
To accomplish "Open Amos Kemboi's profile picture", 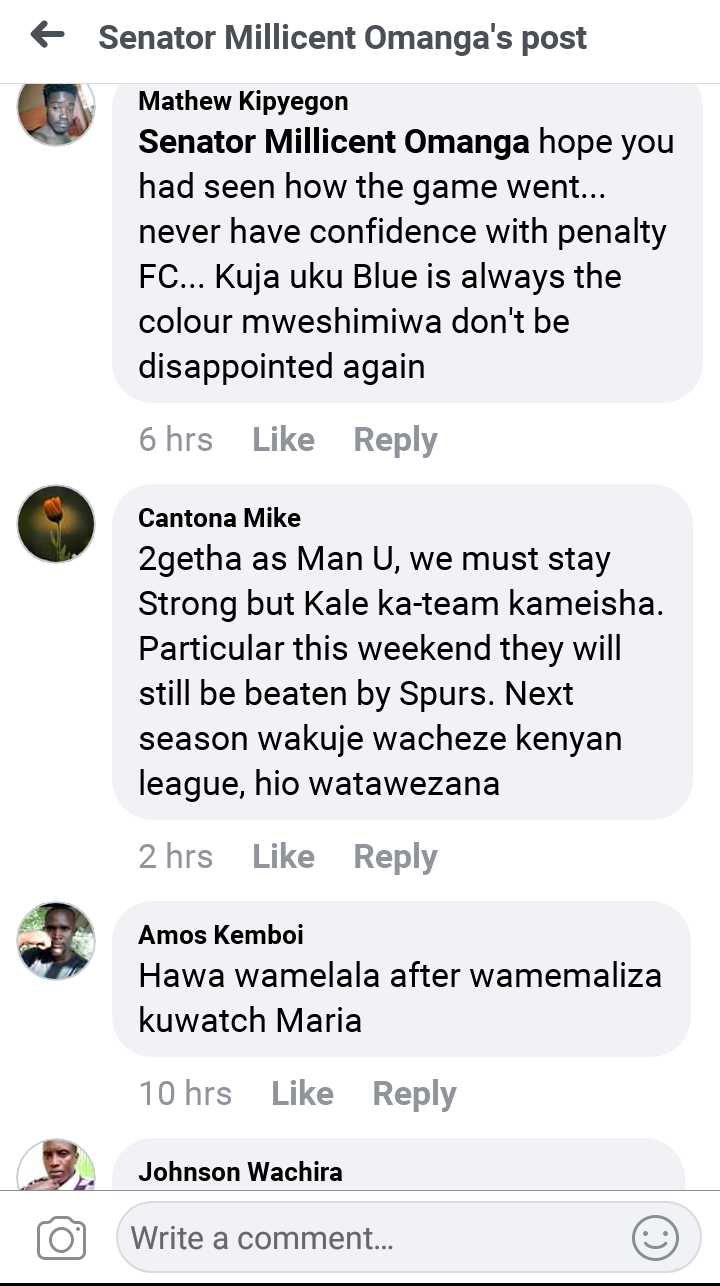I will point(56,940).
